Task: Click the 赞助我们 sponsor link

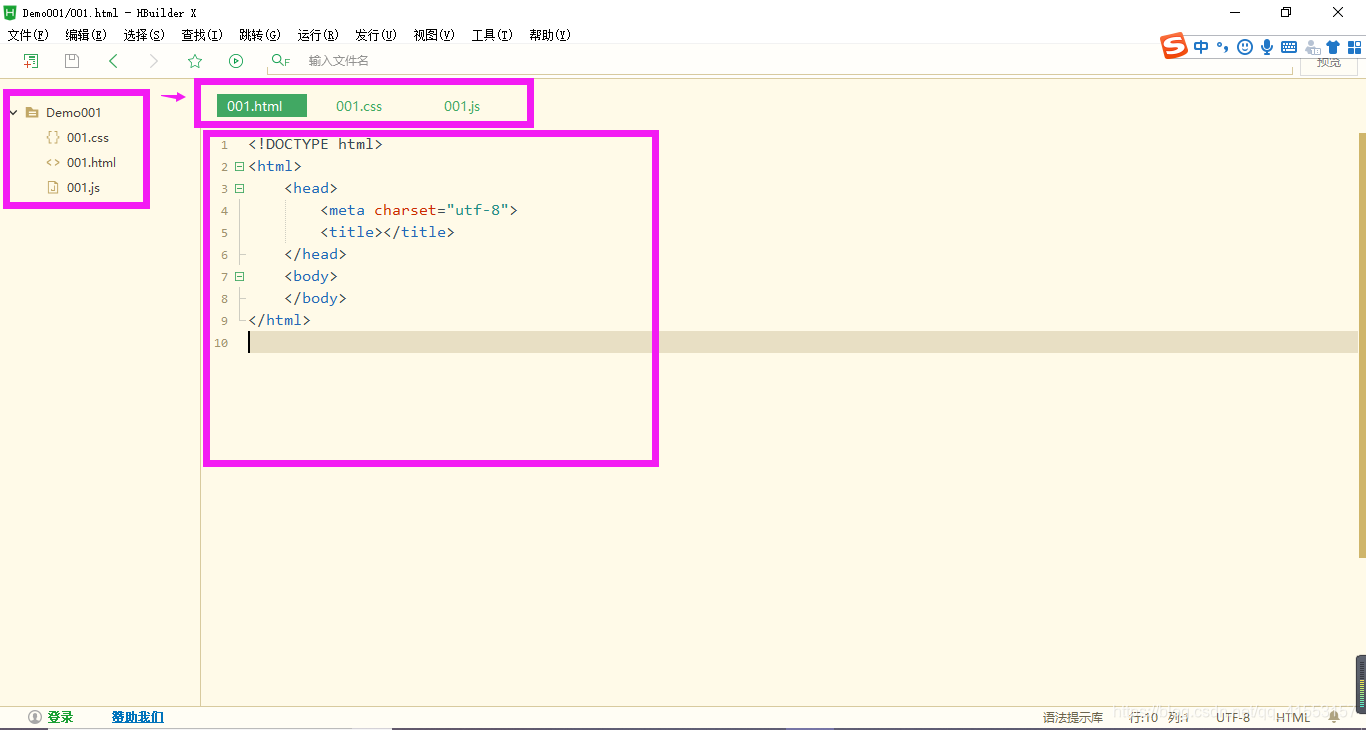Action: click(138, 717)
